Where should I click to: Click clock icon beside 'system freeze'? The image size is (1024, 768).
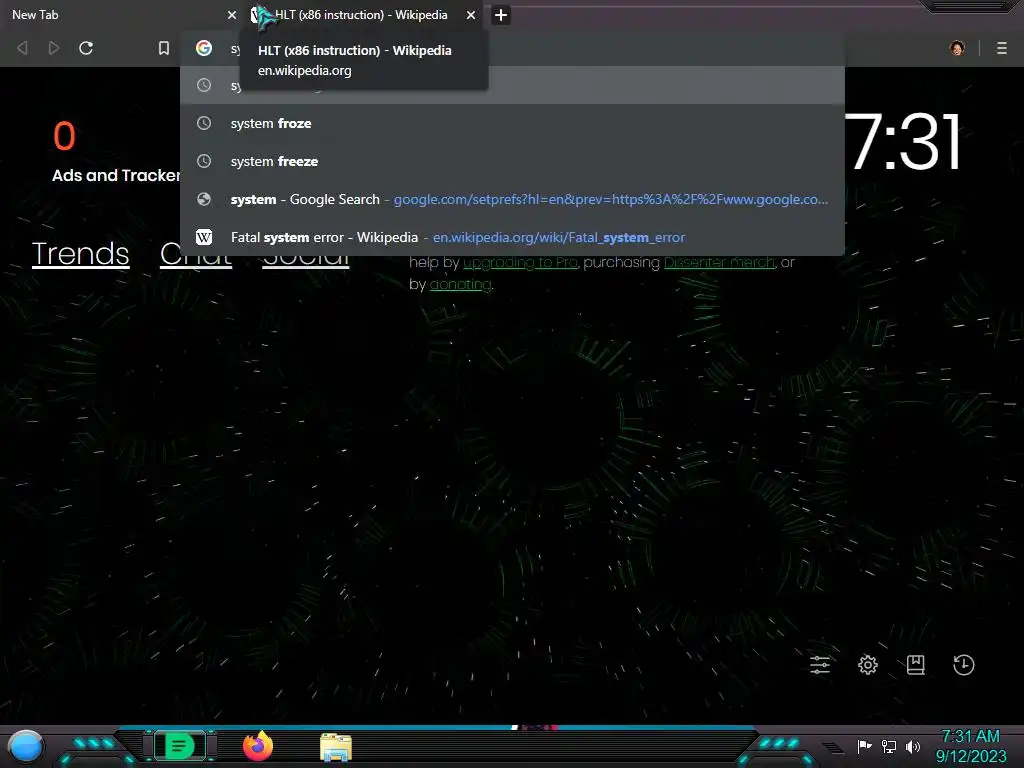pos(204,161)
